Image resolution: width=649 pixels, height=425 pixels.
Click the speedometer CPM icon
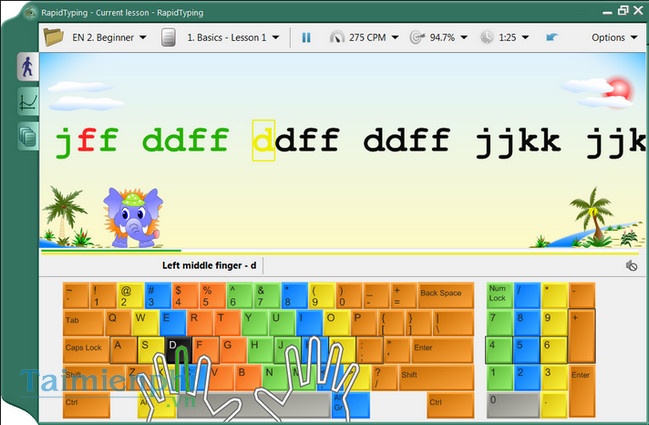[x=337, y=37]
